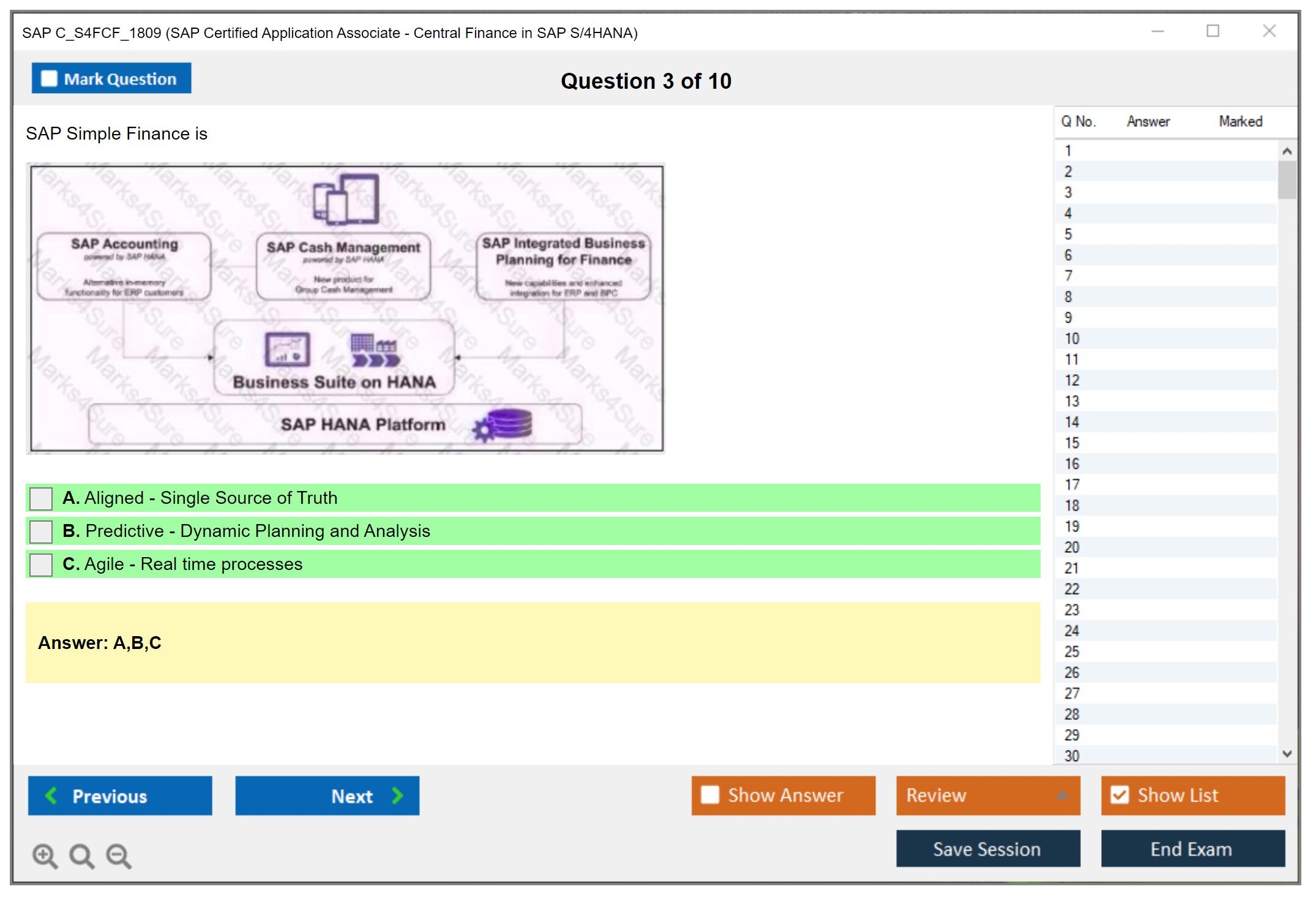Check answer option A, Aligned
This screenshot has height=900, width=1316.
click(x=41, y=498)
